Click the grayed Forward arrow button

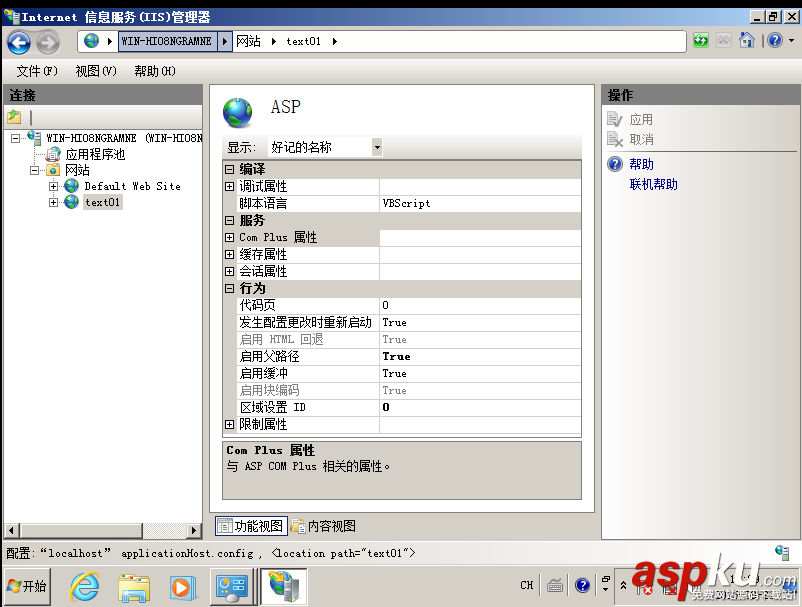click(48, 42)
